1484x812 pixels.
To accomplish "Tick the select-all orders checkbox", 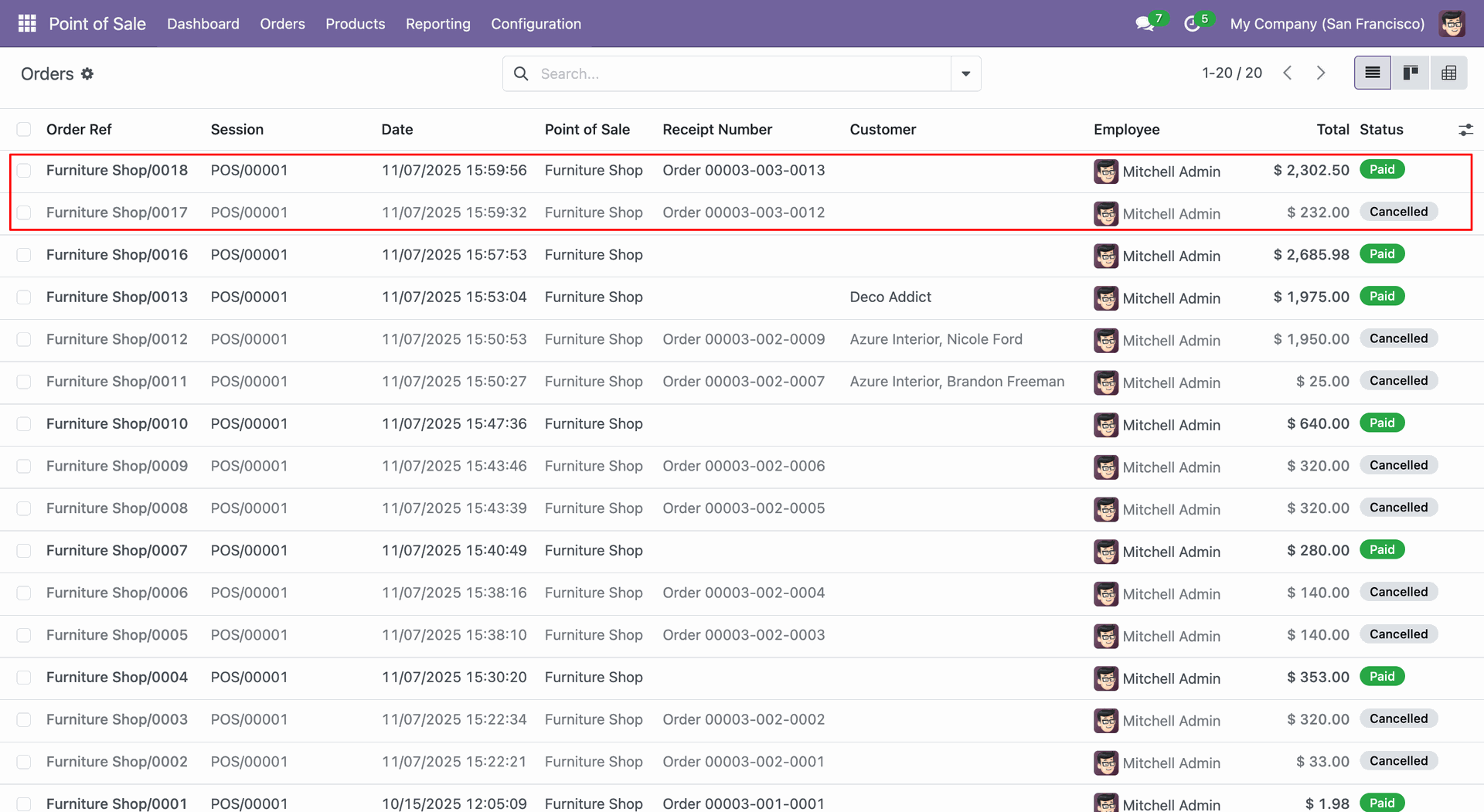I will point(24,129).
